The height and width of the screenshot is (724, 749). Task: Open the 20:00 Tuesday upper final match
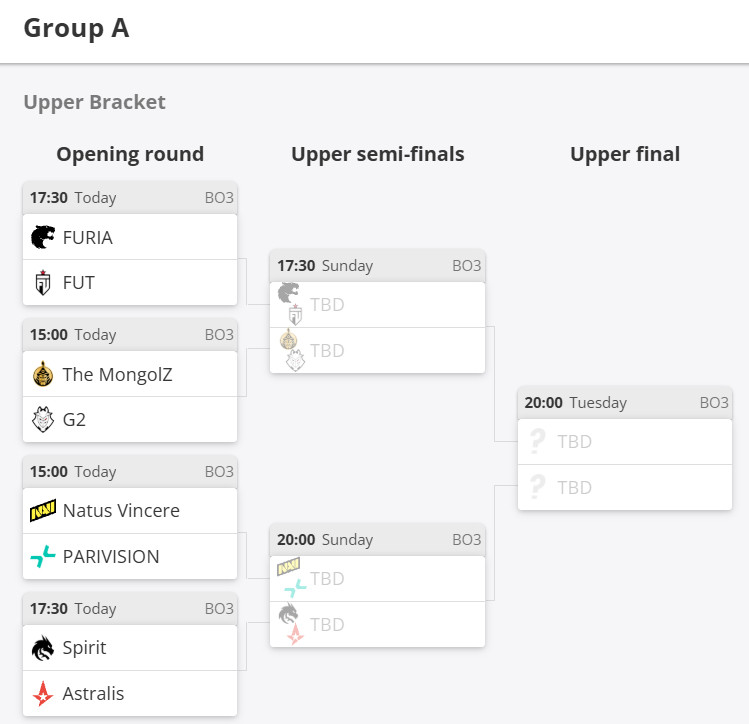(x=625, y=403)
